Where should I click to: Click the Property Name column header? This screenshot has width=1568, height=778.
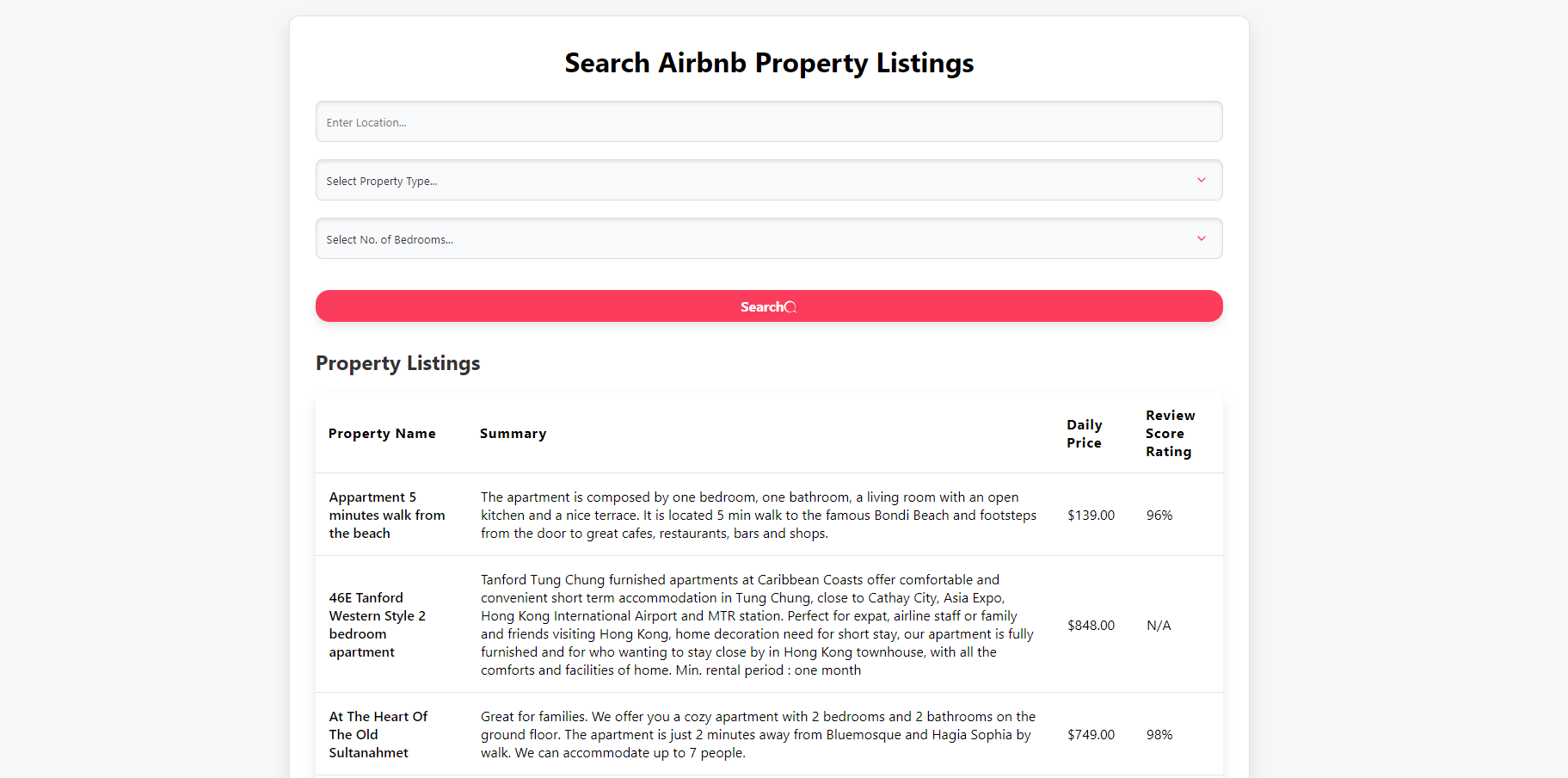point(381,433)
